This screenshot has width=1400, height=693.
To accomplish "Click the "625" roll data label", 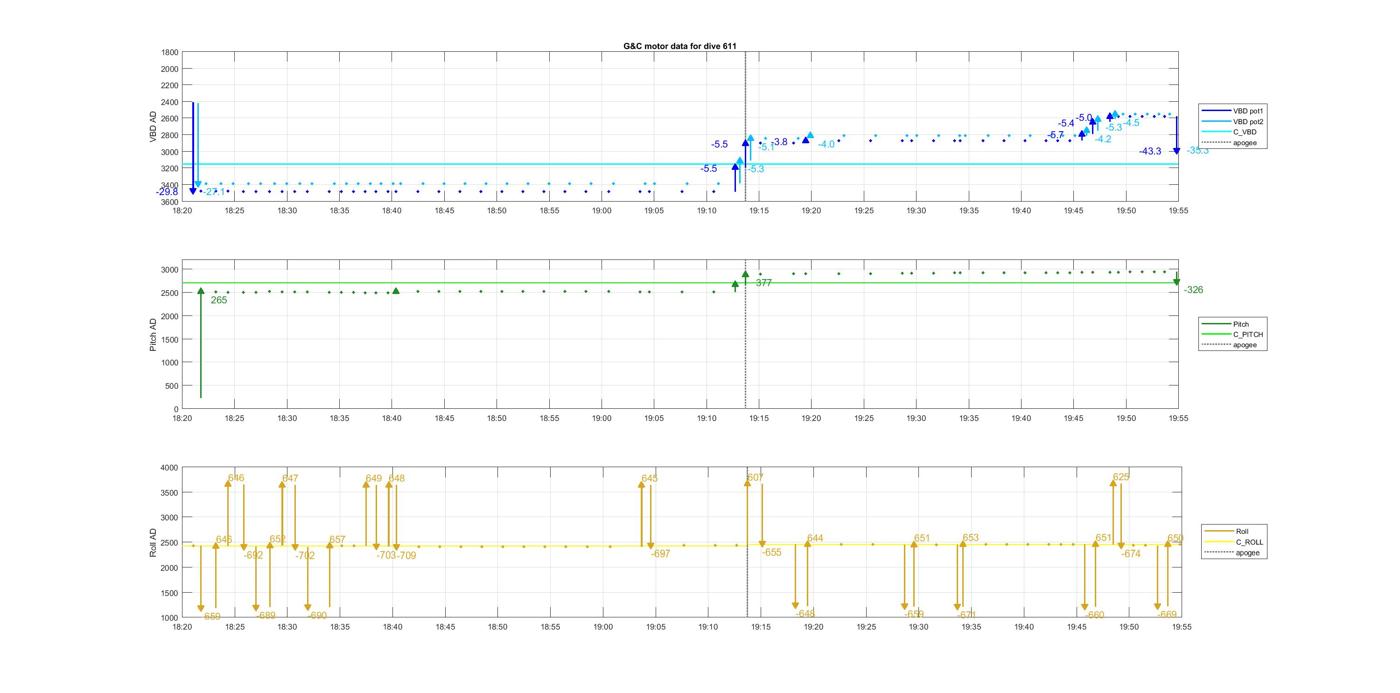I will tap(1121, 477).
